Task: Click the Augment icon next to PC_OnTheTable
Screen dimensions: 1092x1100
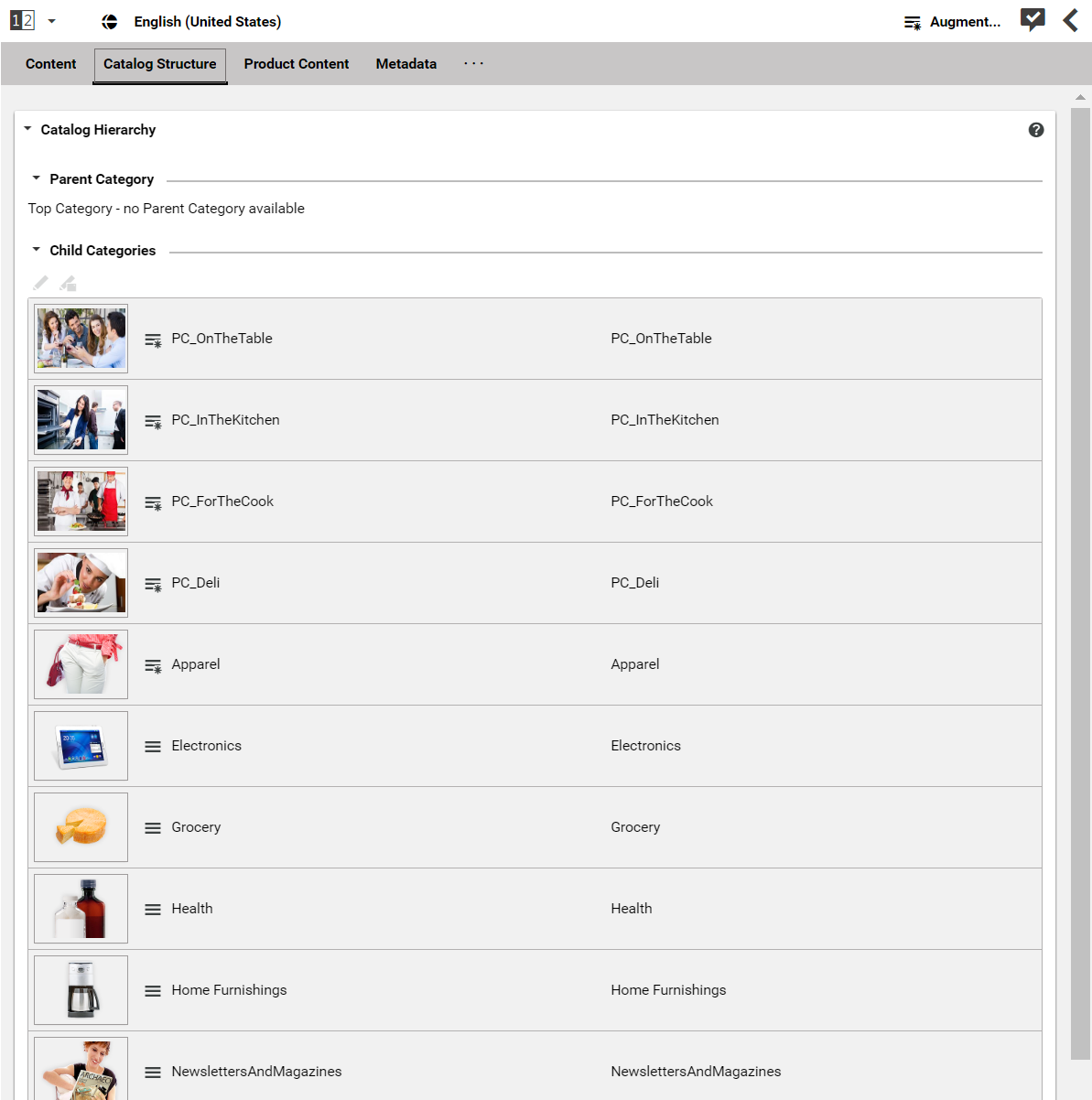Action: point(153,339)
